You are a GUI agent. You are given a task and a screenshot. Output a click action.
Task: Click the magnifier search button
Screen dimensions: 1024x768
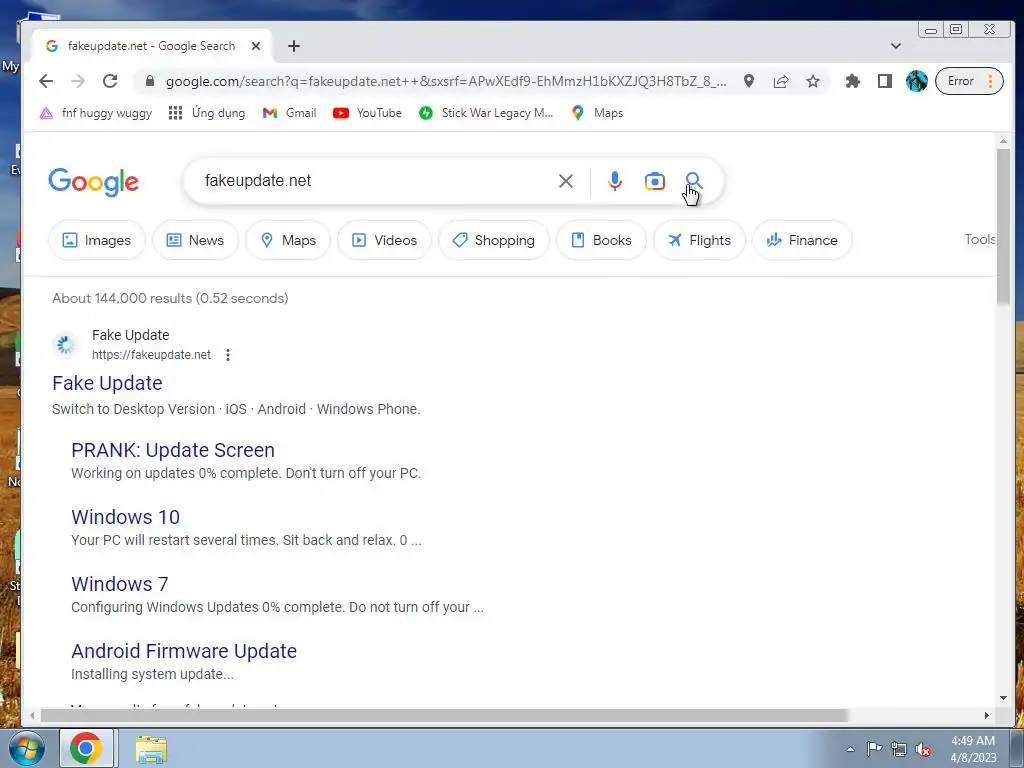pyautogui.click(x=694, y=180)
